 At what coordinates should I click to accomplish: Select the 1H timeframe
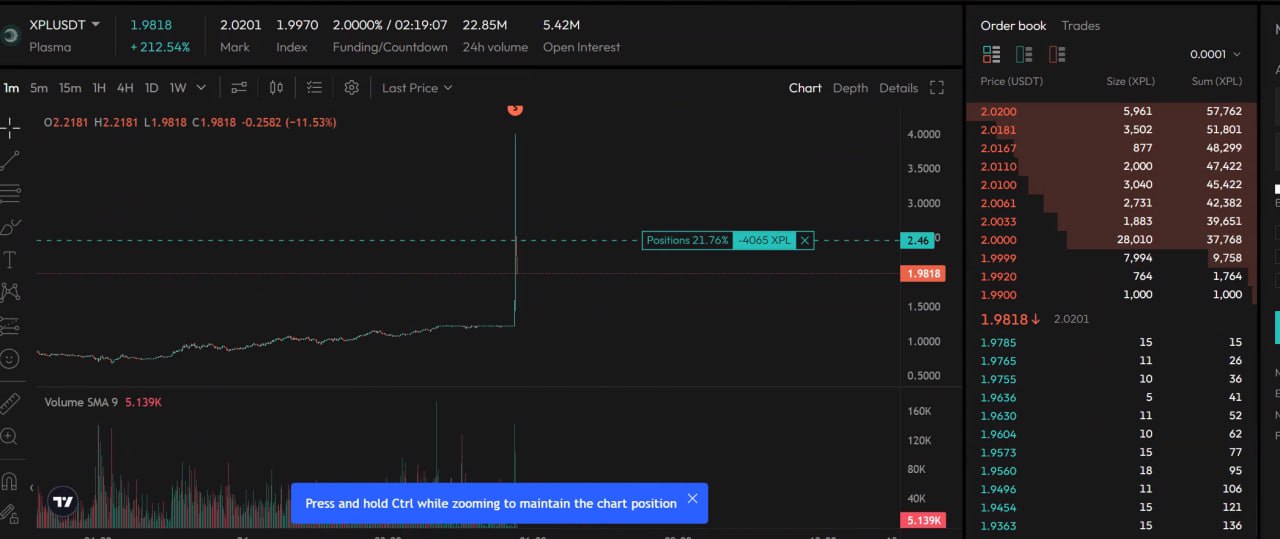click(x=99, y=88)
